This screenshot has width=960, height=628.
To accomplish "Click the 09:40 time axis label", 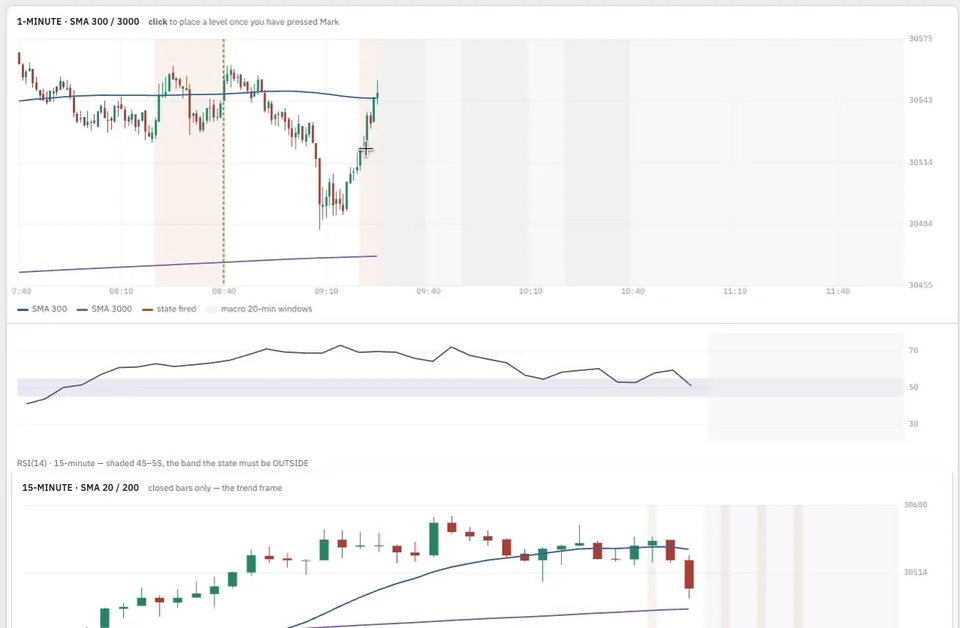I will (429, 291).
